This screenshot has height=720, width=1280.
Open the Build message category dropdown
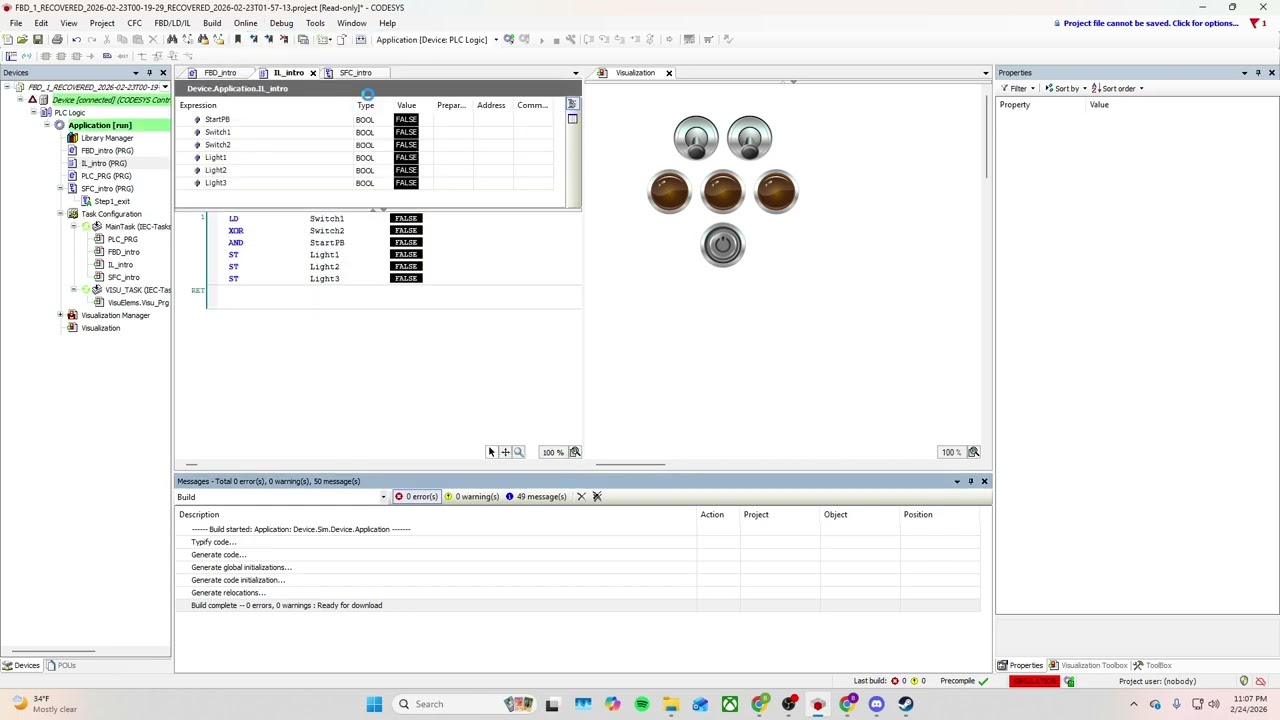(x=383, y=497)
